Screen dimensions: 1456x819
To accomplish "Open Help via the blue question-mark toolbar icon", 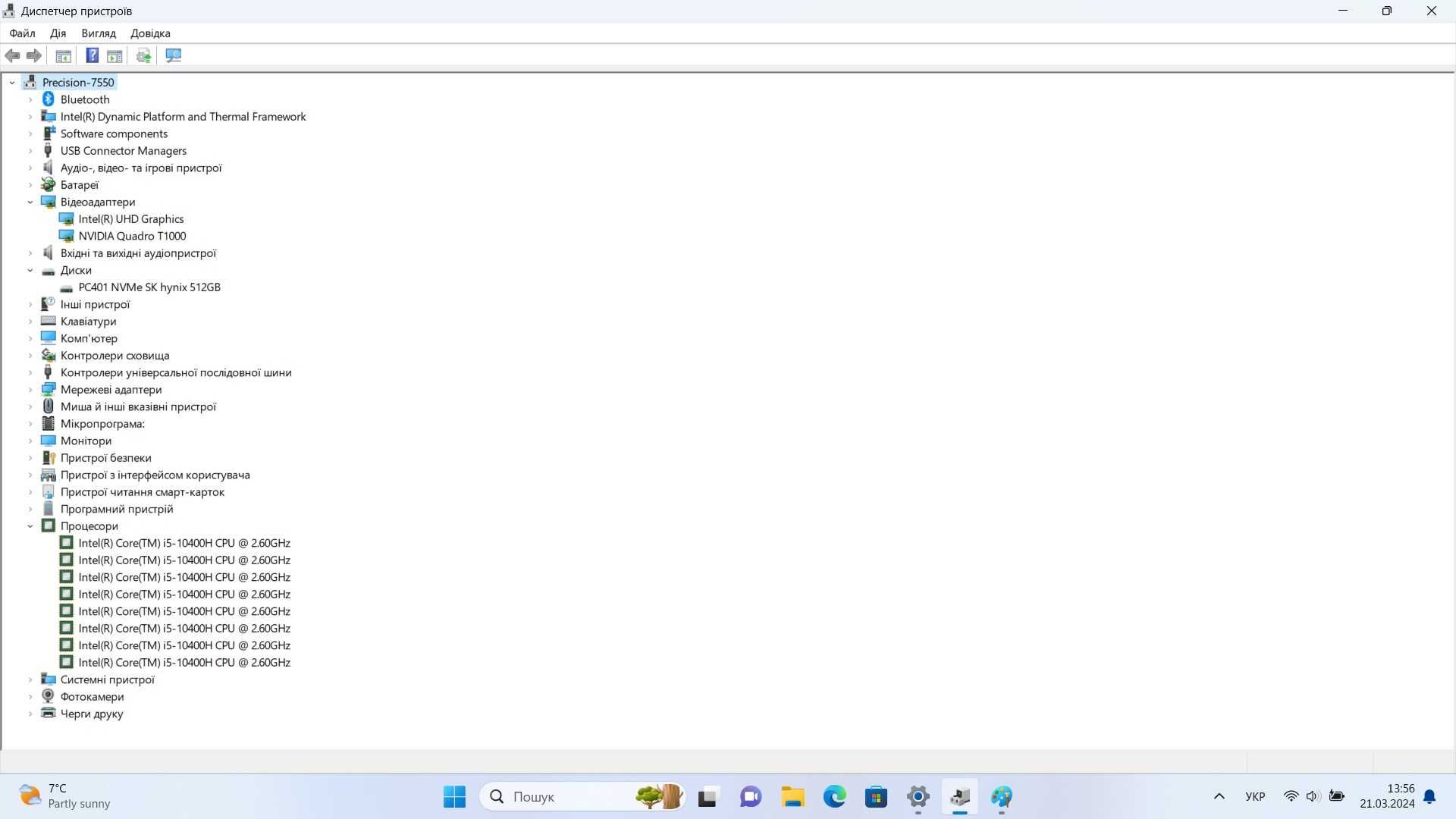I will tap(92, 55).
